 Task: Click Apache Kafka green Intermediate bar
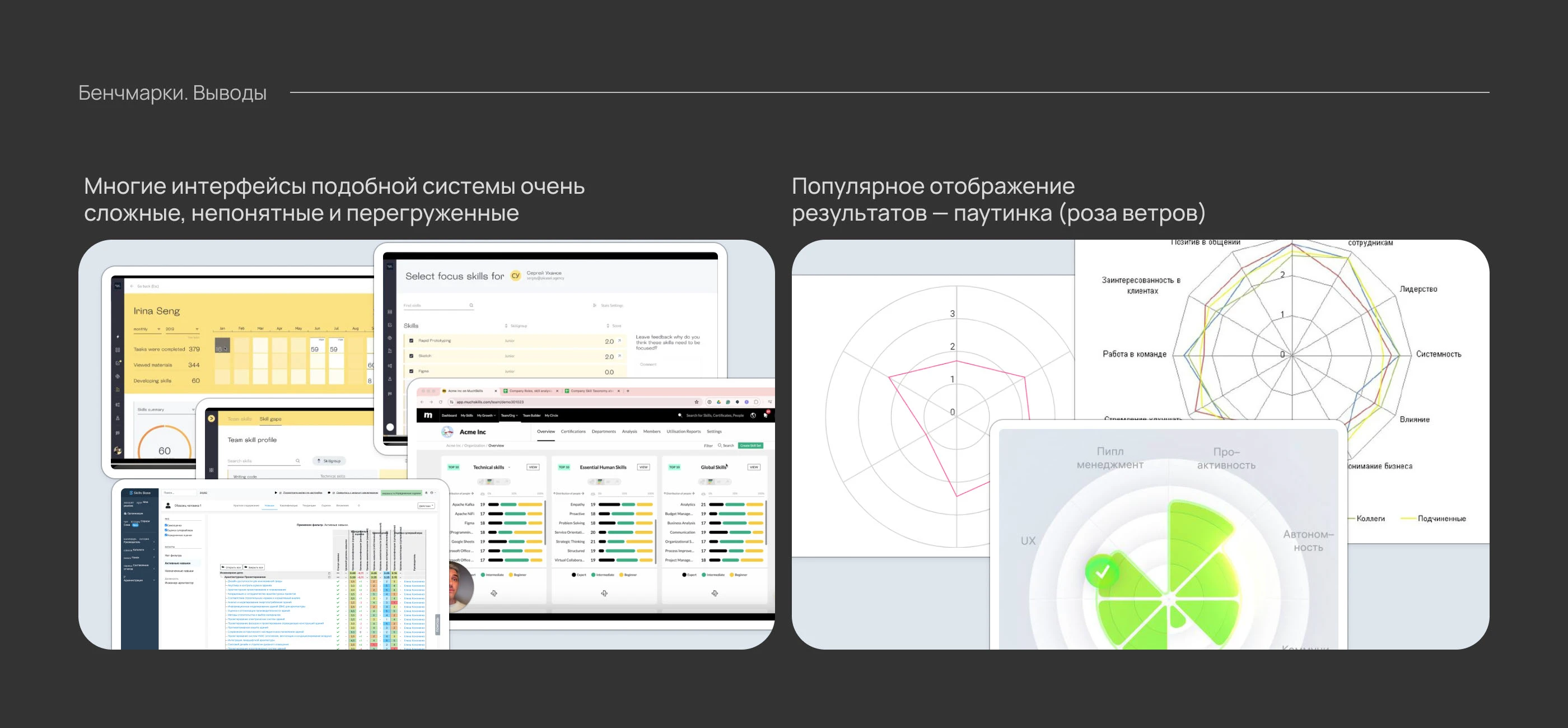click(x=508, y=505)
